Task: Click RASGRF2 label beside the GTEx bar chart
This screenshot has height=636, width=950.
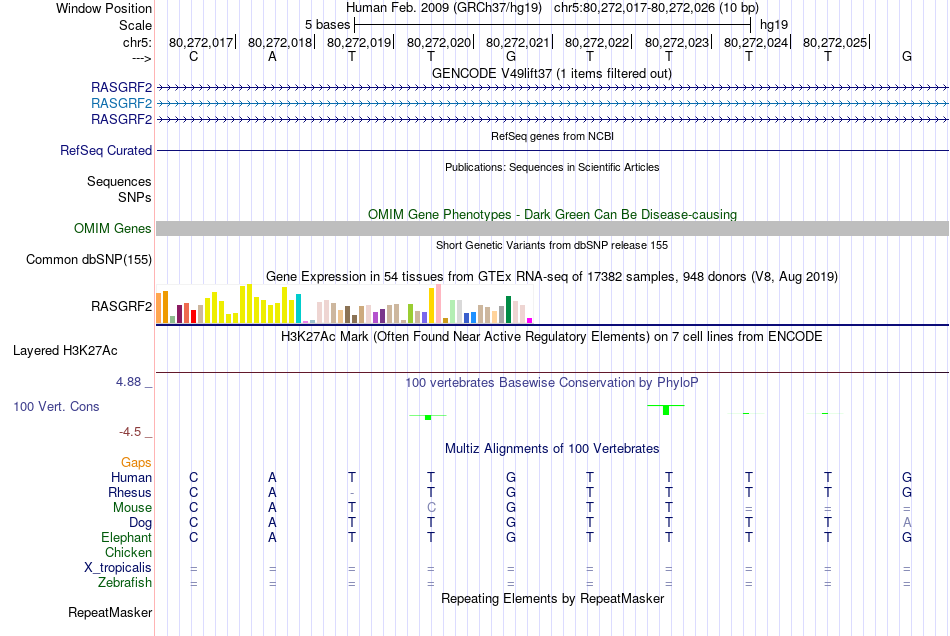Action: point(121,306)
